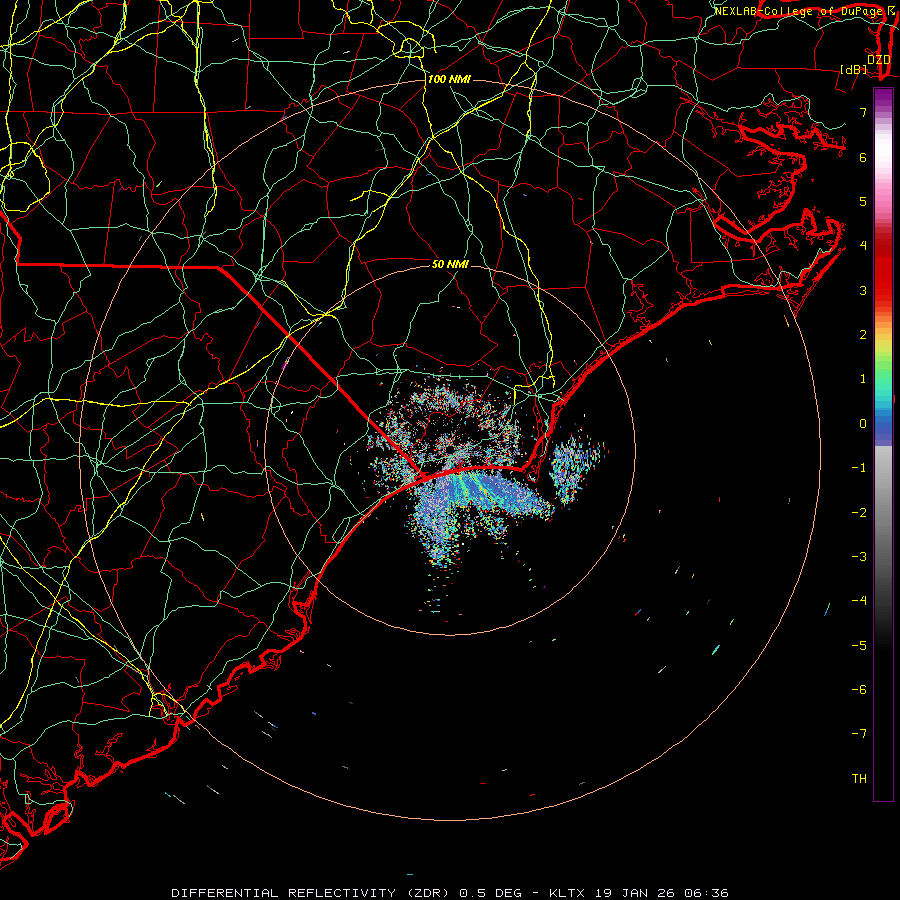The image size is (900, 900).
Task: Click the 100 NMI range ring label
Action: 449,79
